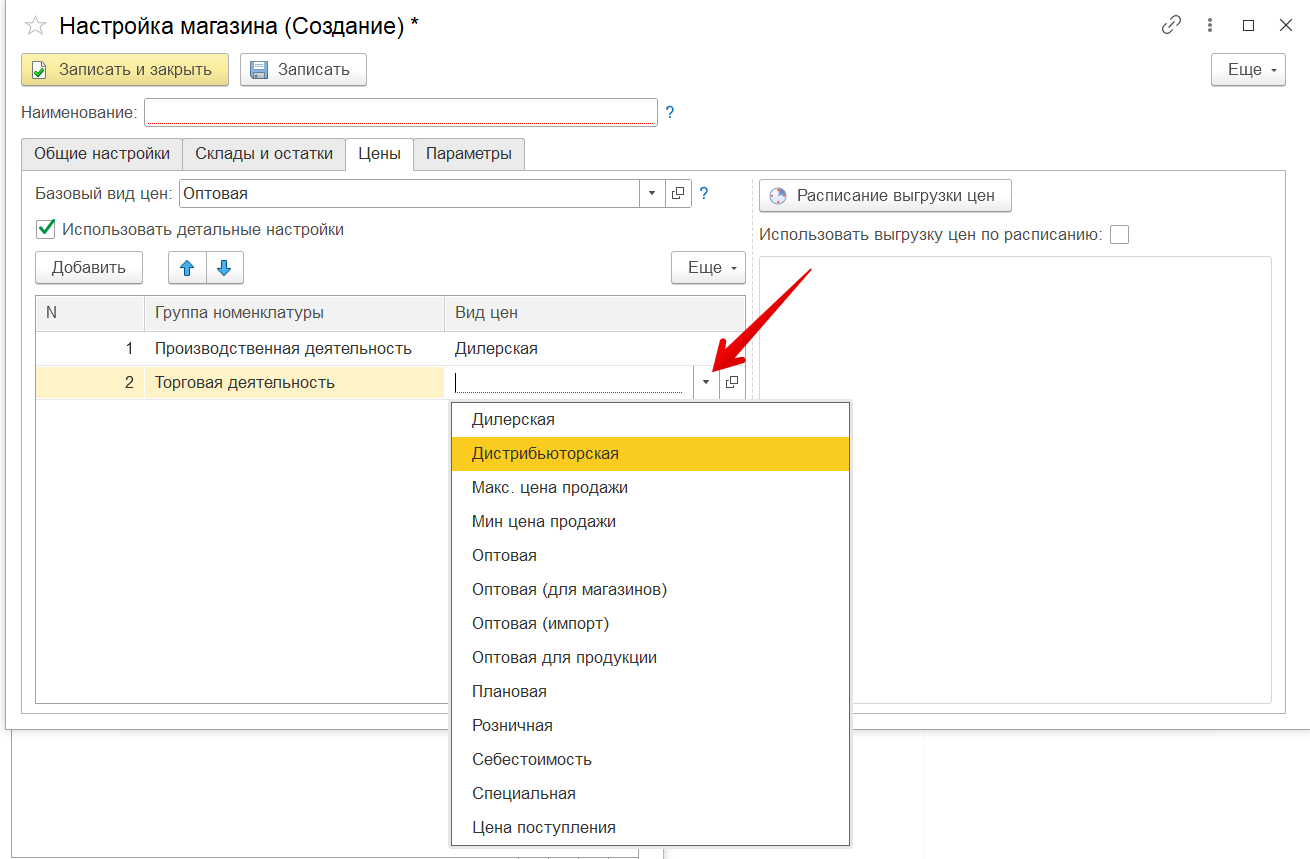This screenshot has height=859, width=1310.
Task: Select Мин цена продажи option
Action: tap(650, 522)
